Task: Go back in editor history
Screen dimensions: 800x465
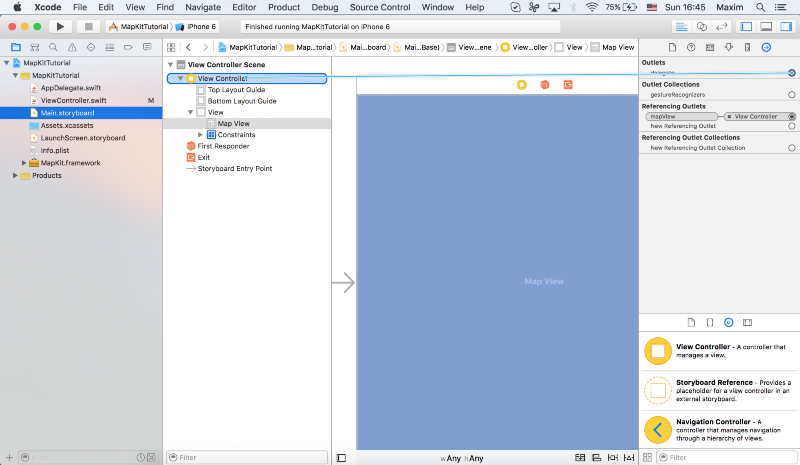Action: pyautogui.click(x=188, y=47)
